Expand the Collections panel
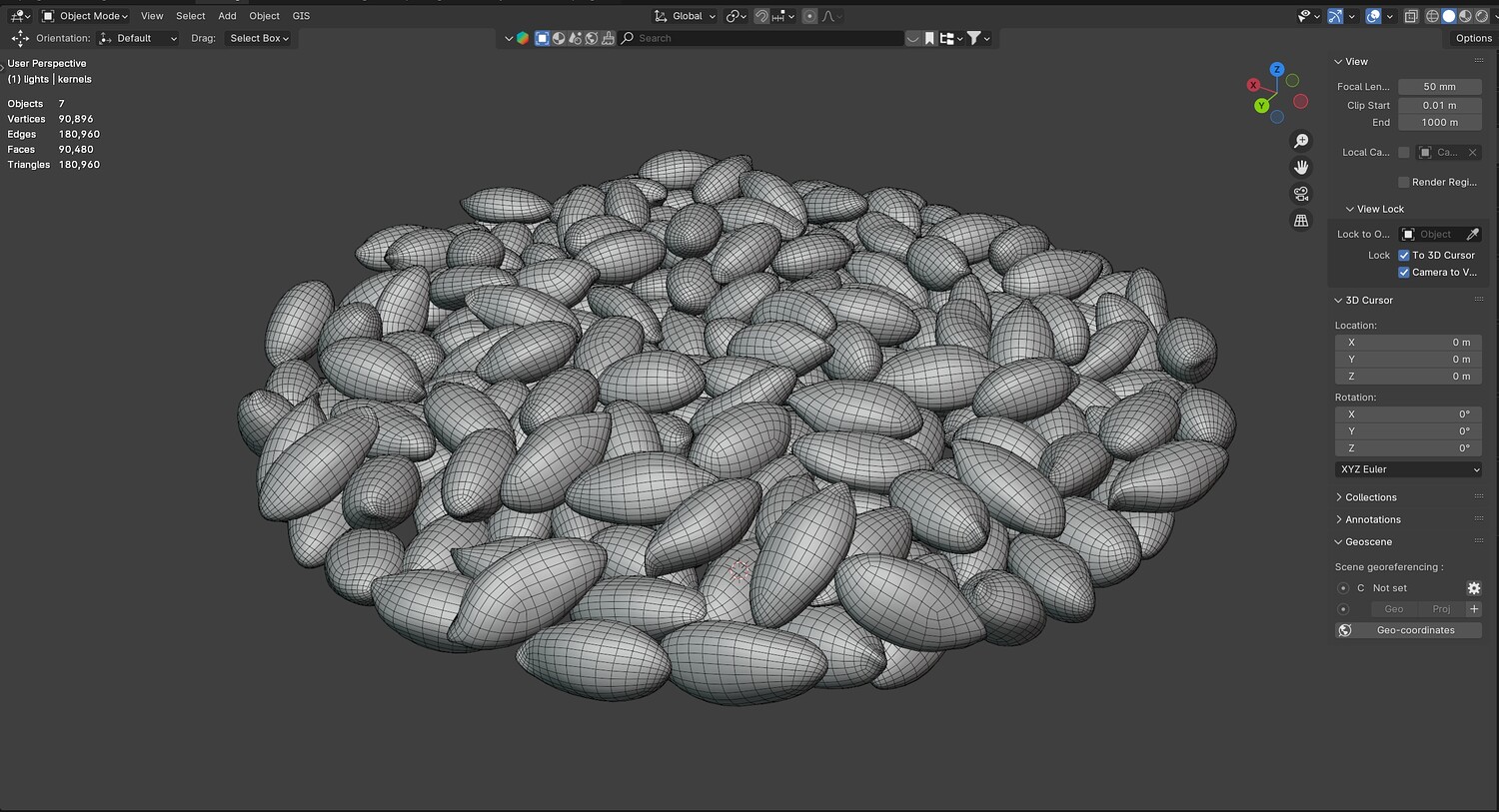 [1370, 497]
